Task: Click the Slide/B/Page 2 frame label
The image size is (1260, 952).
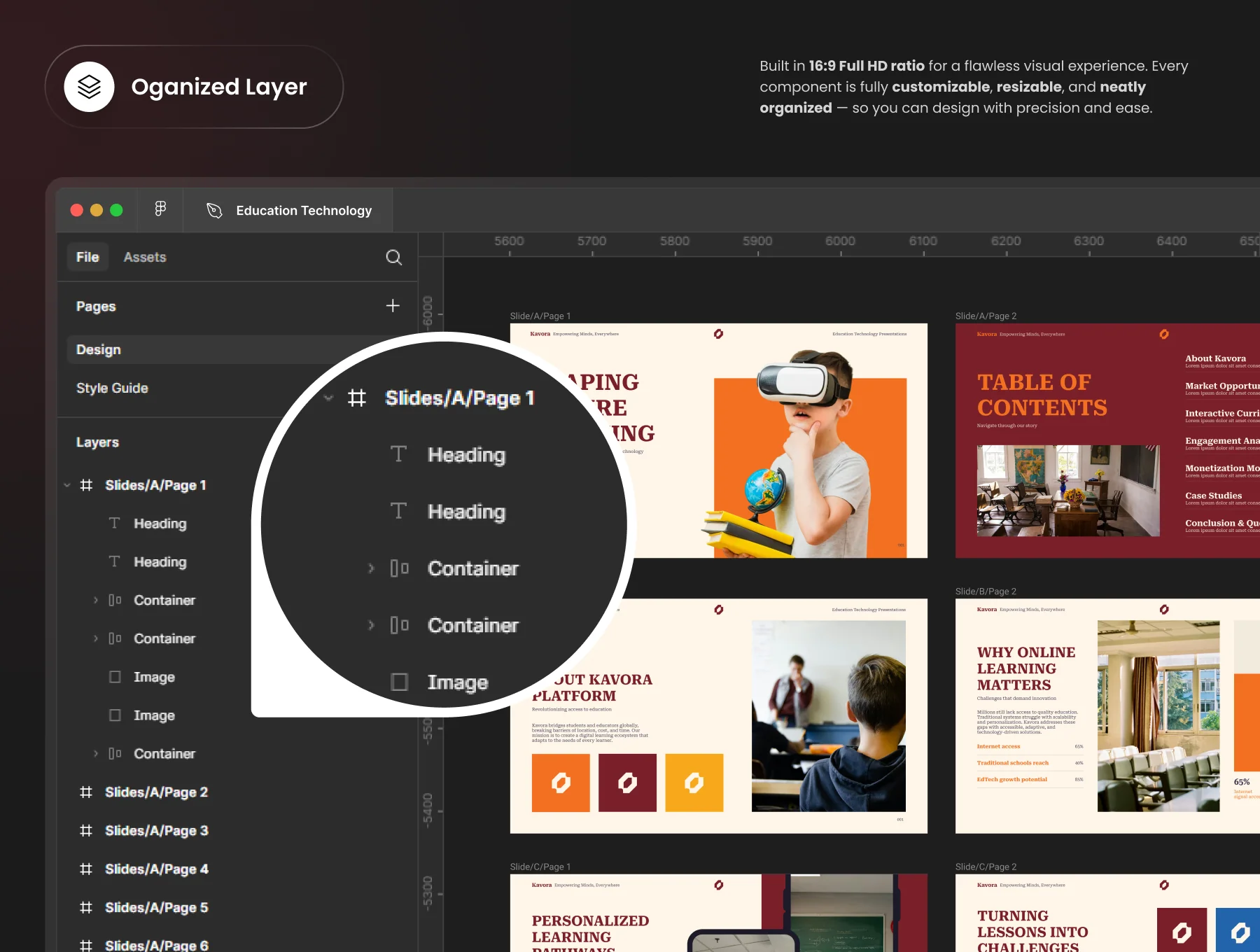Action: pos(986,591)
